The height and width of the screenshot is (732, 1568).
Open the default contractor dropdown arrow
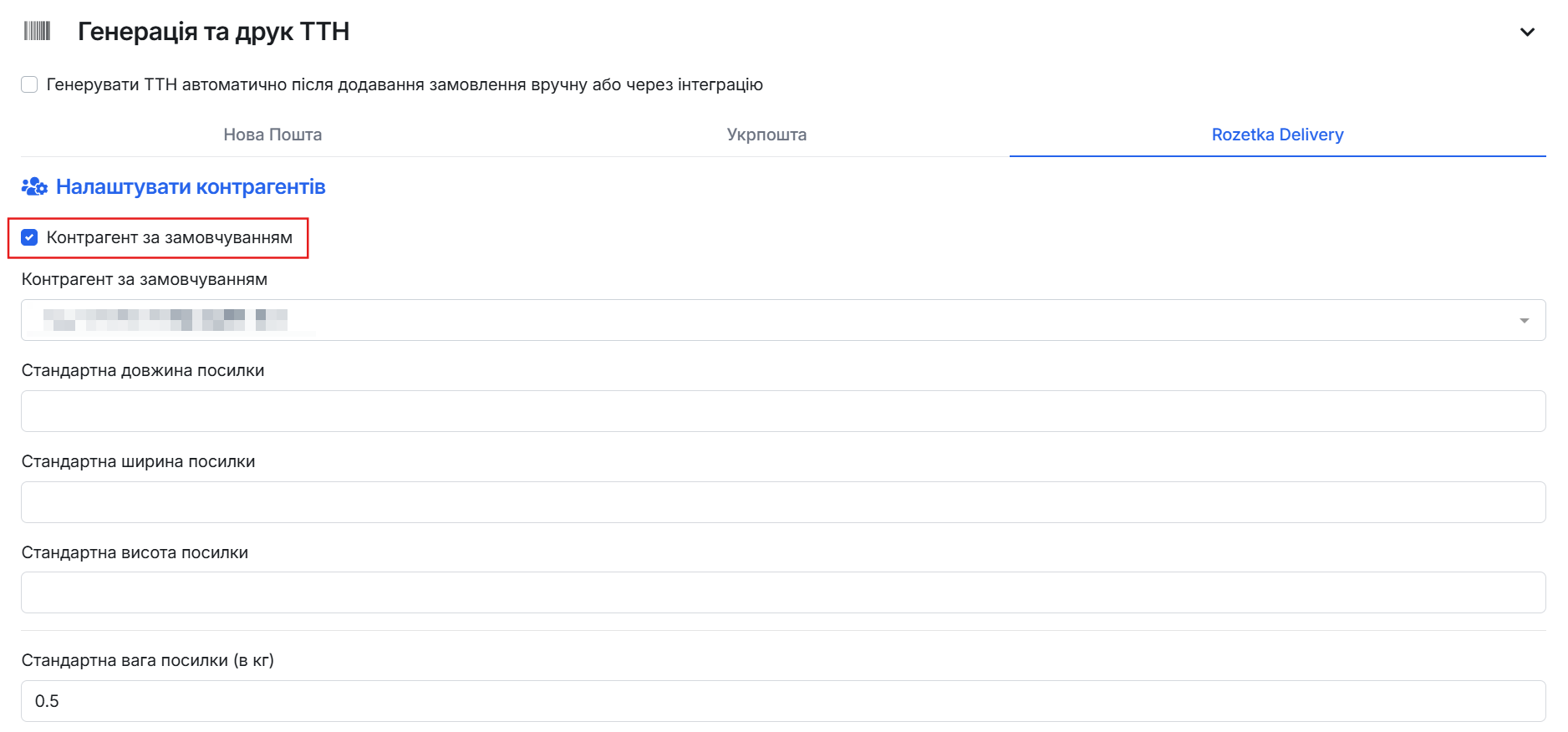[1524, 321]
